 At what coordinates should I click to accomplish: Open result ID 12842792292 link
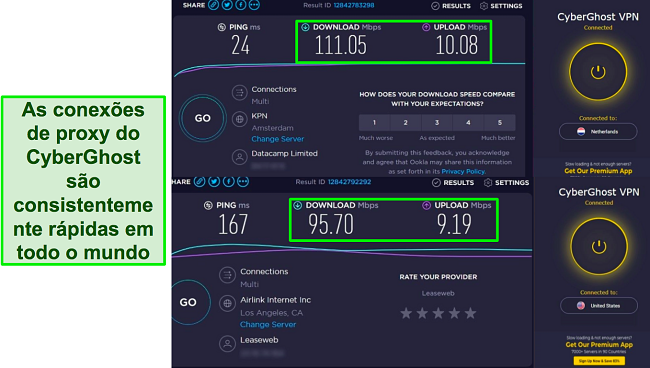tap(349, 182)
